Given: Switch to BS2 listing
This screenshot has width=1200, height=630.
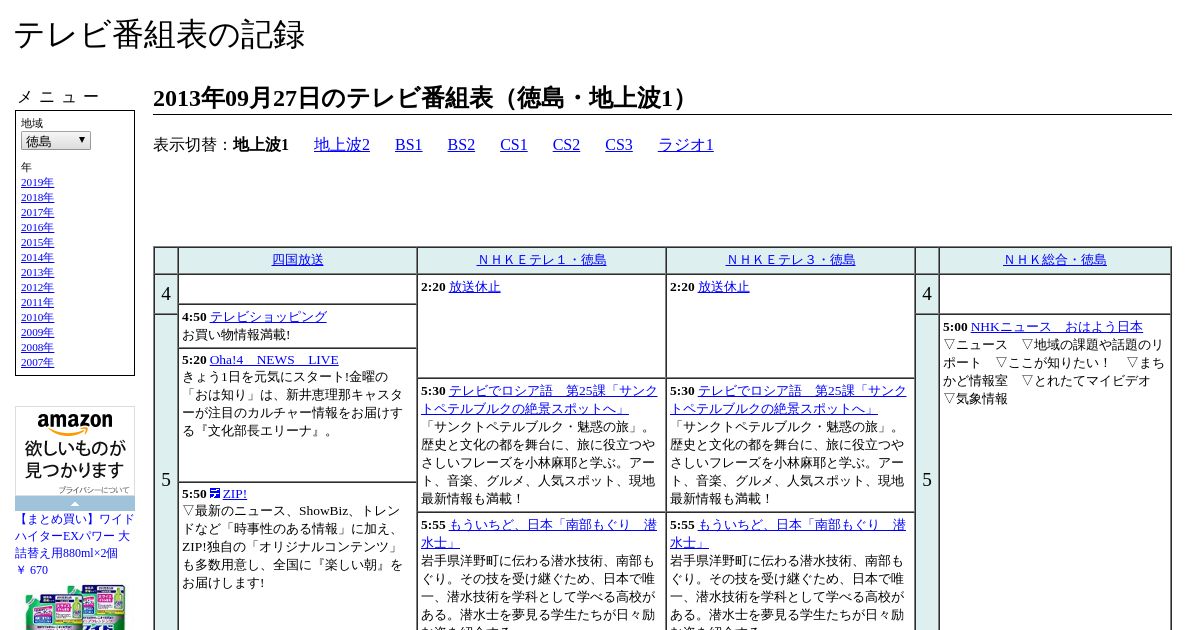Looking at the screenshot, I should click(x=461, y=145).
